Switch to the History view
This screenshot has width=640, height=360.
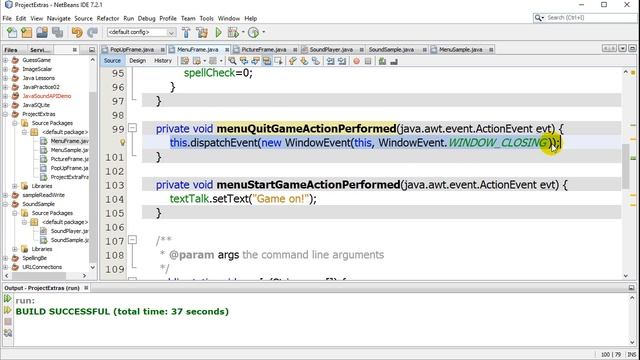163,61
